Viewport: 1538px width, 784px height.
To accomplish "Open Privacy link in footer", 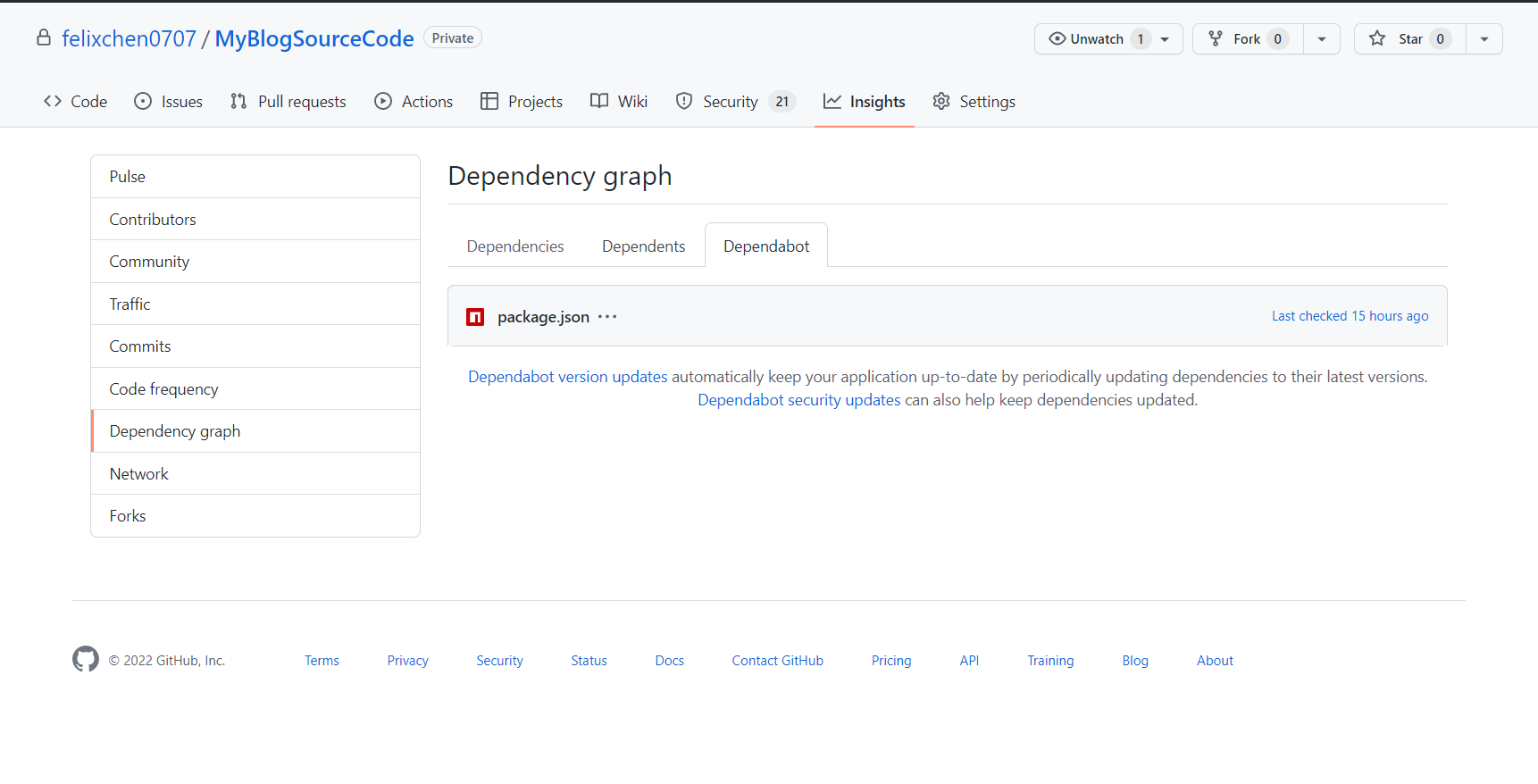I will (407, 661).
